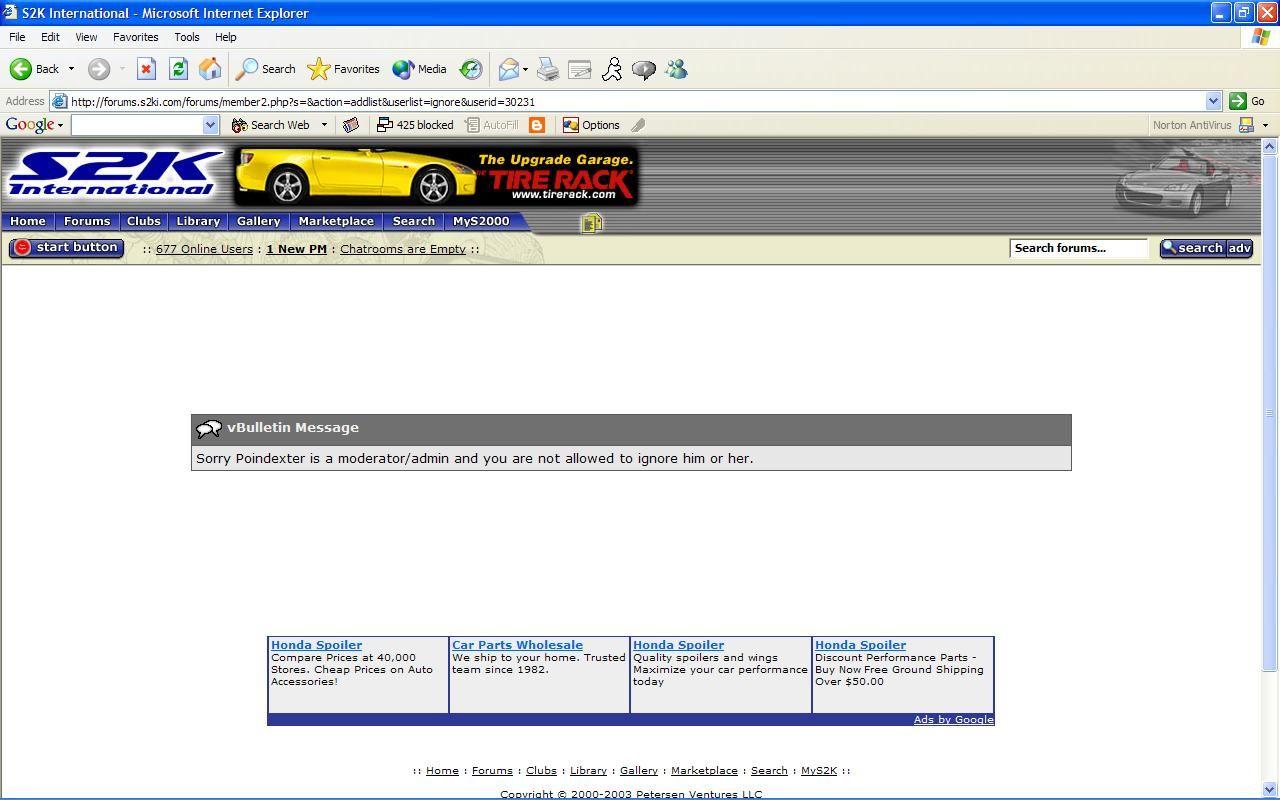Open the Google search box dropdown
This screenshot has height=800, width=1280.
pyautogui.click(x=210, y=125)
